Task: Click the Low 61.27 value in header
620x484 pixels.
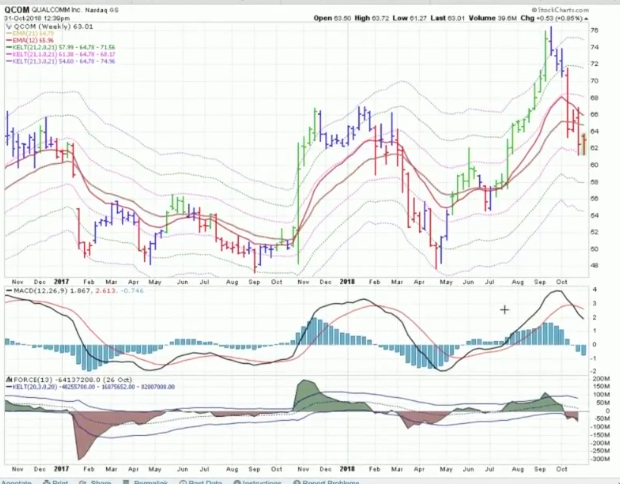Action: (409, 18)
